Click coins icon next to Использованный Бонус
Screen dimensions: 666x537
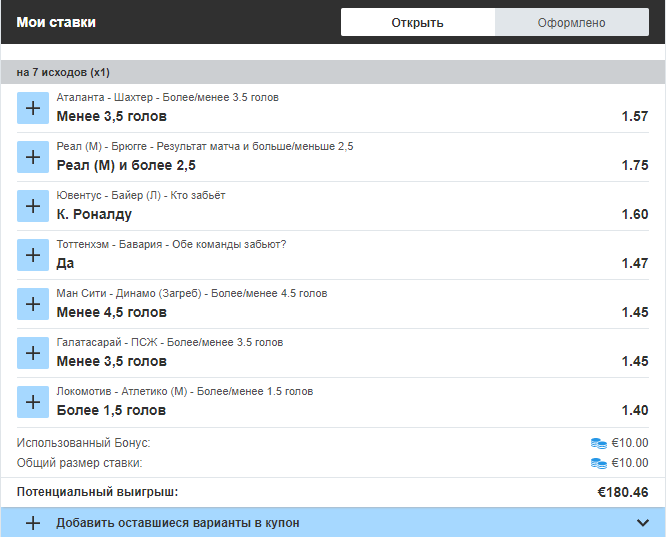click(x=599, y=443)
